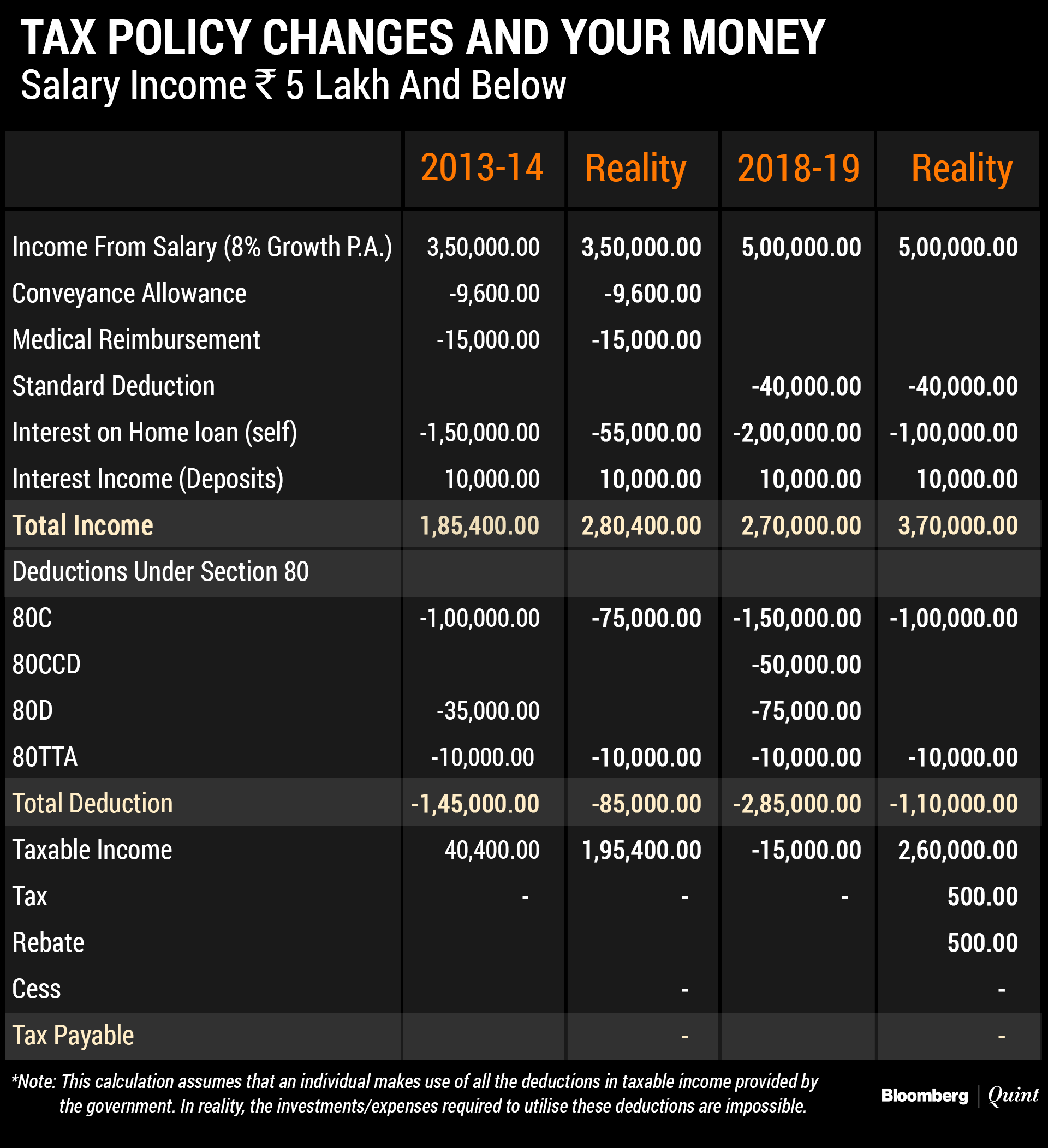Click the Tax Payable row label
Viewport: 1048px width, 1148px height.
73,1035
